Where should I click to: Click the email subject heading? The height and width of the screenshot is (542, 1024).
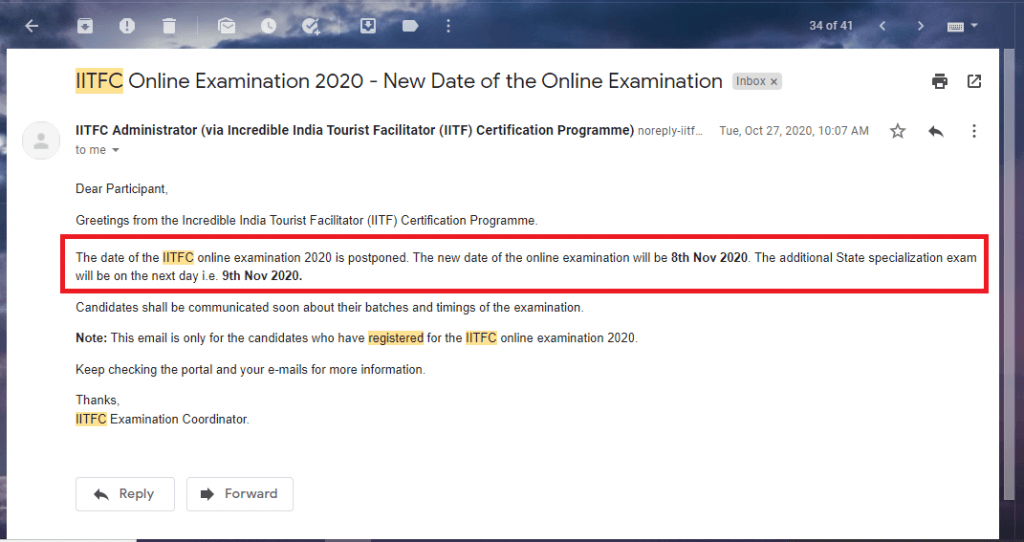(x=399, y=81)
